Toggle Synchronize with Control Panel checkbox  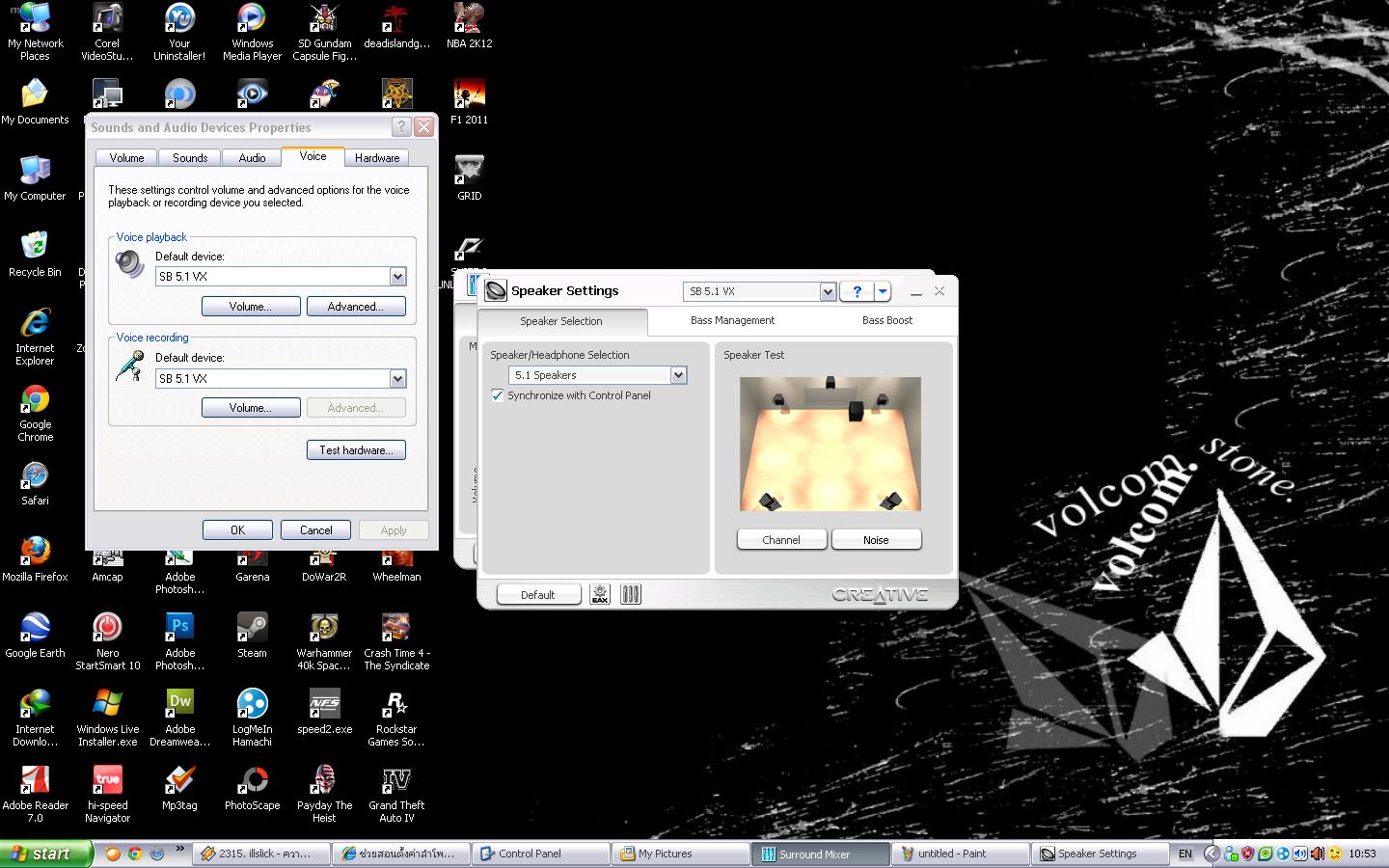[x=498, y=395]
